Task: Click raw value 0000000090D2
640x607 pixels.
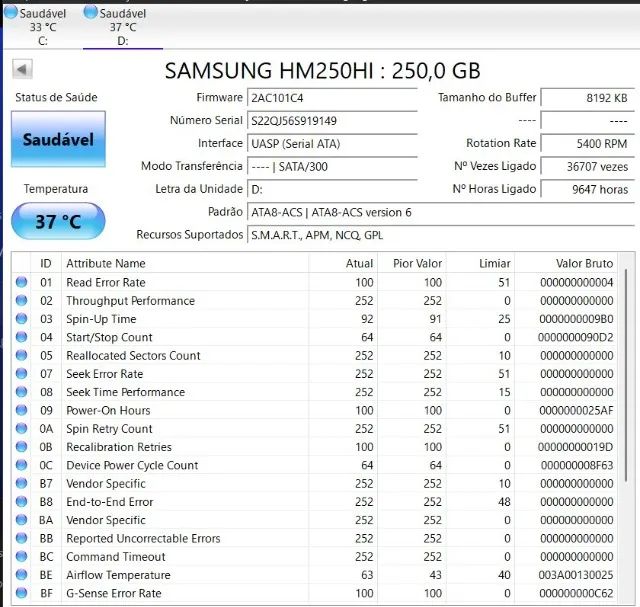Action: pos(576,337)
